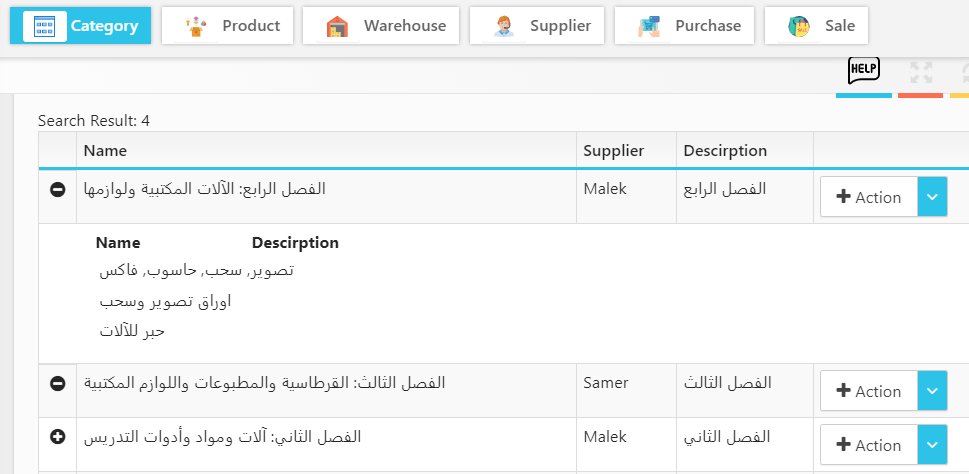Click the Action button for الفصل الثاني
This screenshot has height=474, width=969.
click(869, 444)
